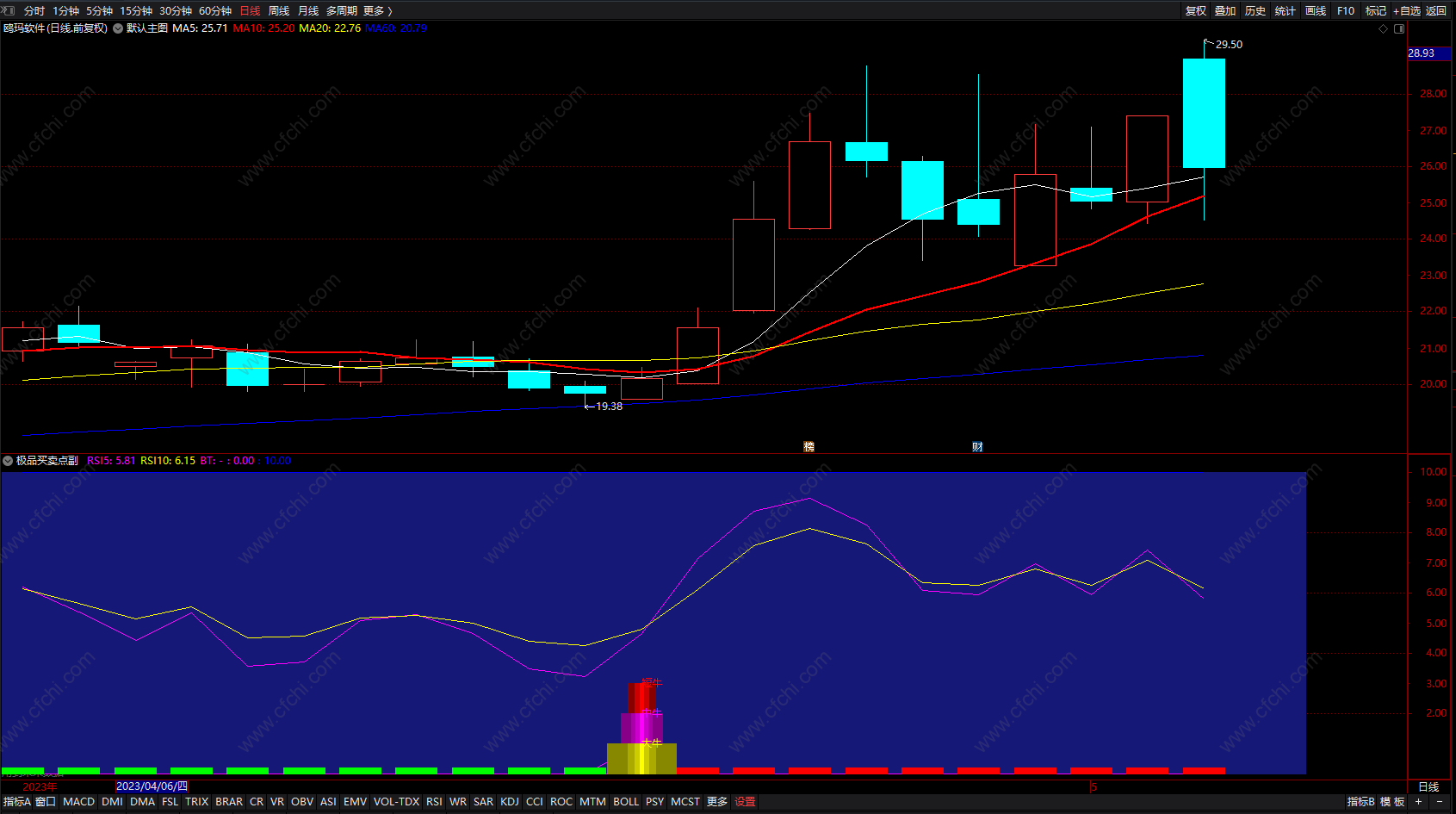Select the VR indicator

(277, 802)
